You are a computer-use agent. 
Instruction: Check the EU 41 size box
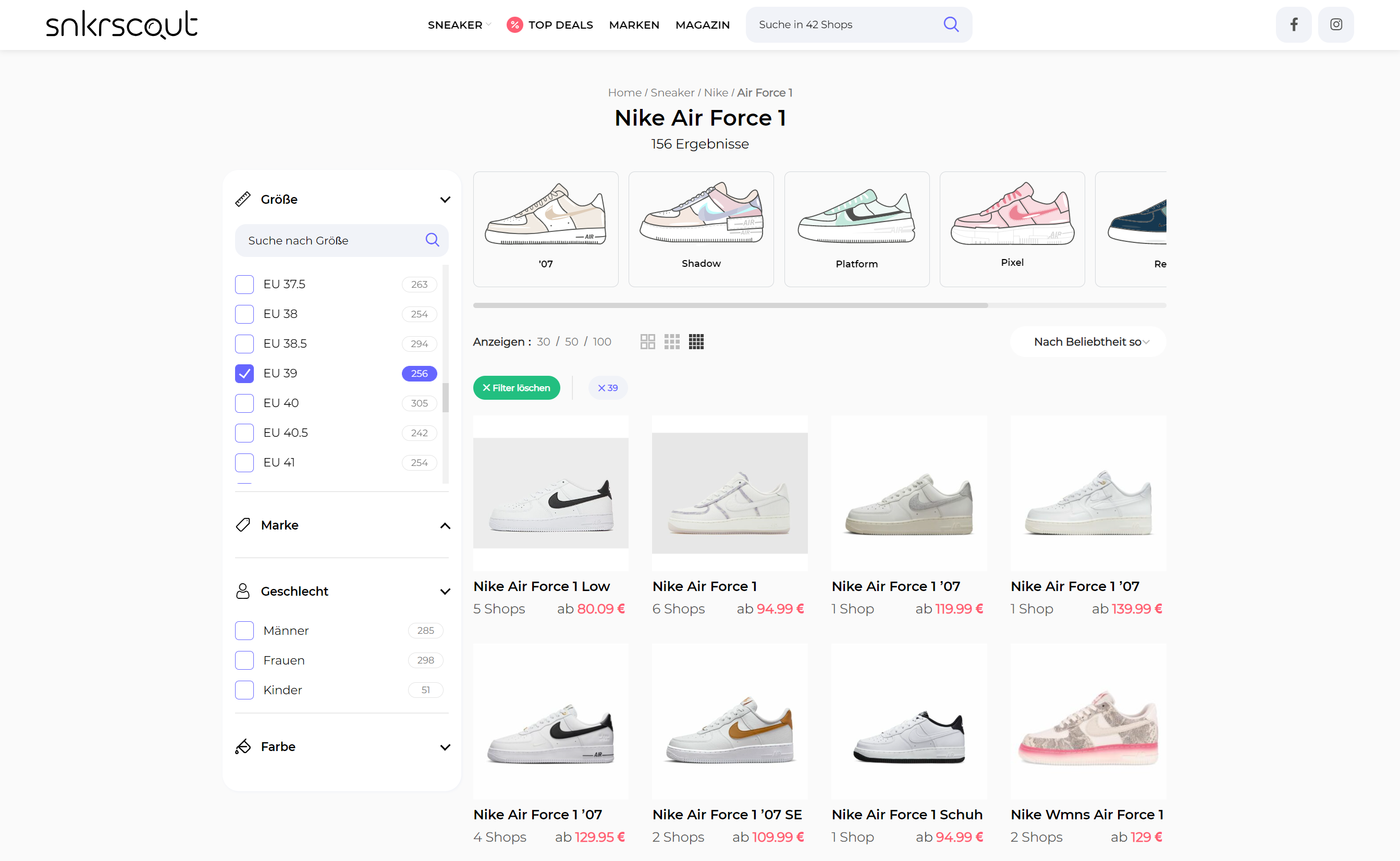pos(244,462)
